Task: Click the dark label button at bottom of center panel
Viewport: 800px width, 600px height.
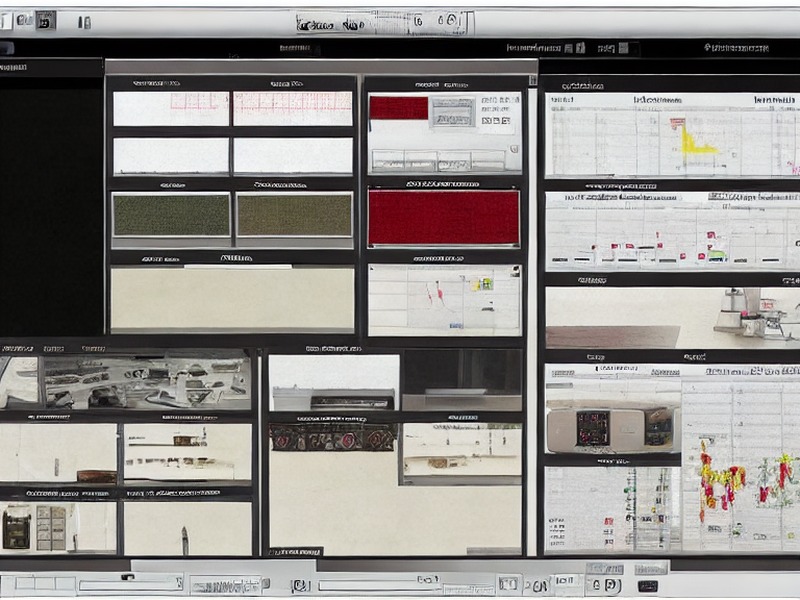Action: coord(296,552)
